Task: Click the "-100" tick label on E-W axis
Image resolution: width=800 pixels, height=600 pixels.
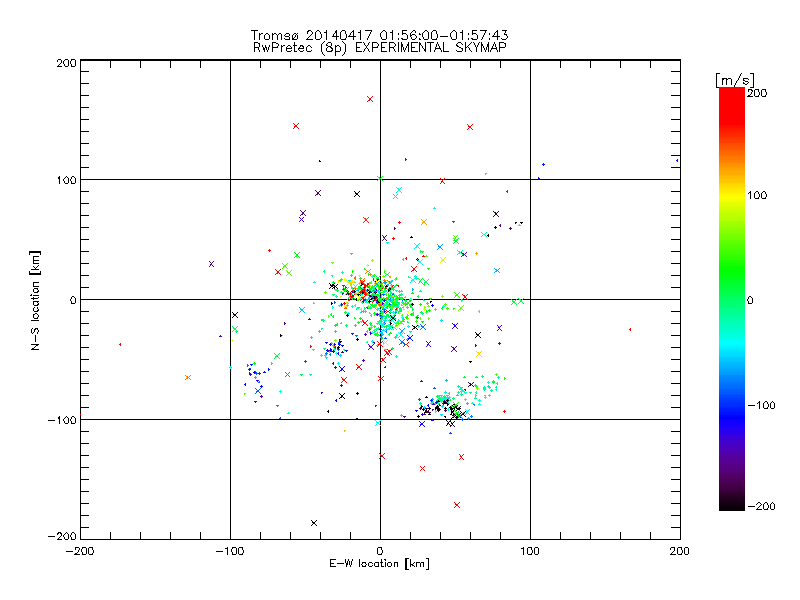Action: tap(230, 551)
